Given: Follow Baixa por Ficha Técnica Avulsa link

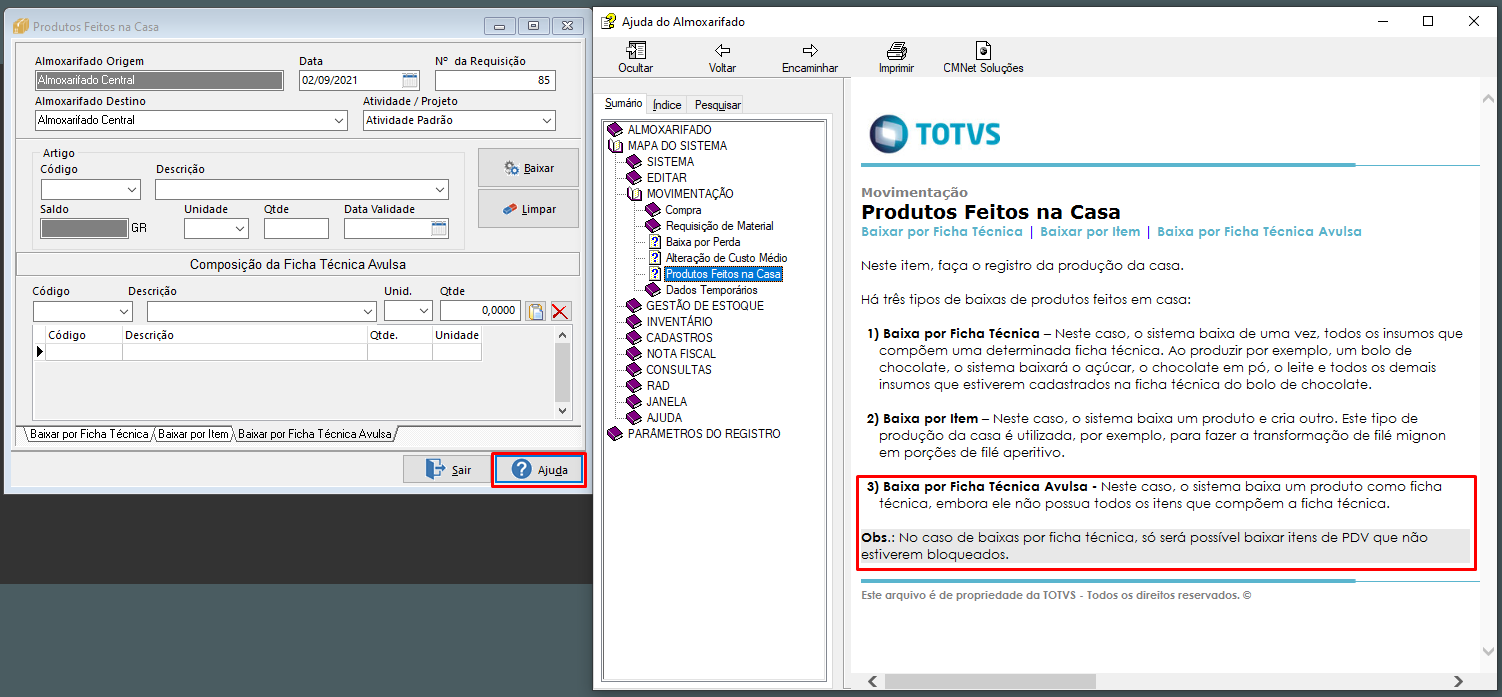Looking at the screenshot, I should click(x=1259, y=231).
